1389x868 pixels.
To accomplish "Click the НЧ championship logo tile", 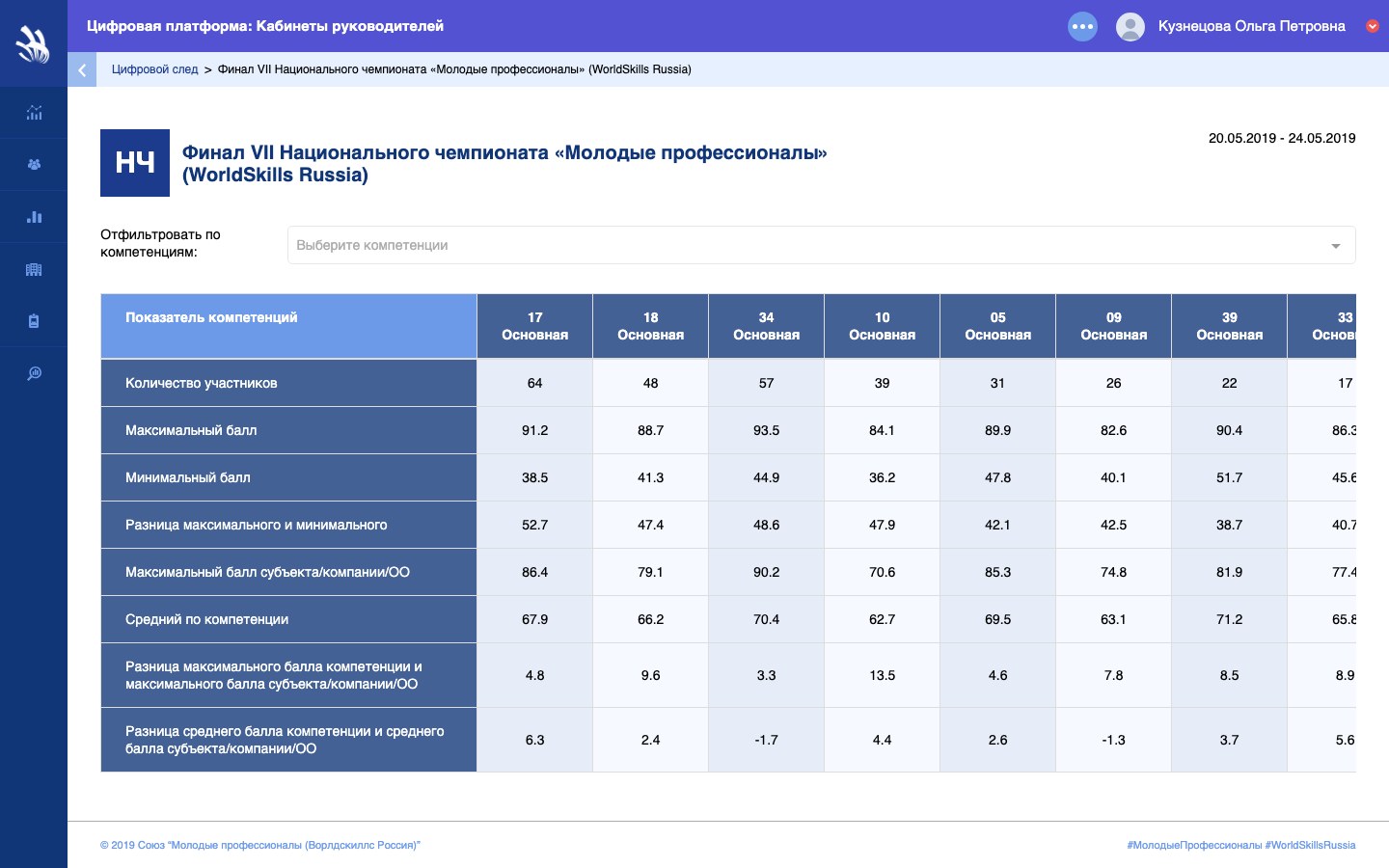I will pyautogui.click(x=135, y=163).
